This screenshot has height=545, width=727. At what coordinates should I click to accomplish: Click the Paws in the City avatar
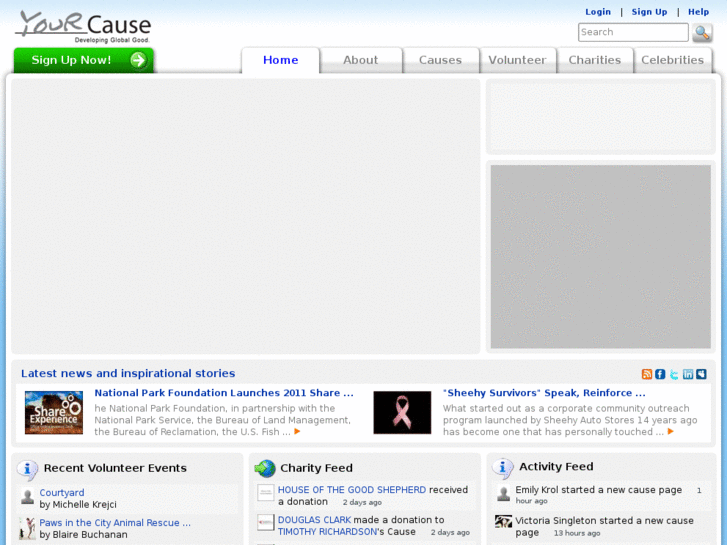tap(27, 528)
